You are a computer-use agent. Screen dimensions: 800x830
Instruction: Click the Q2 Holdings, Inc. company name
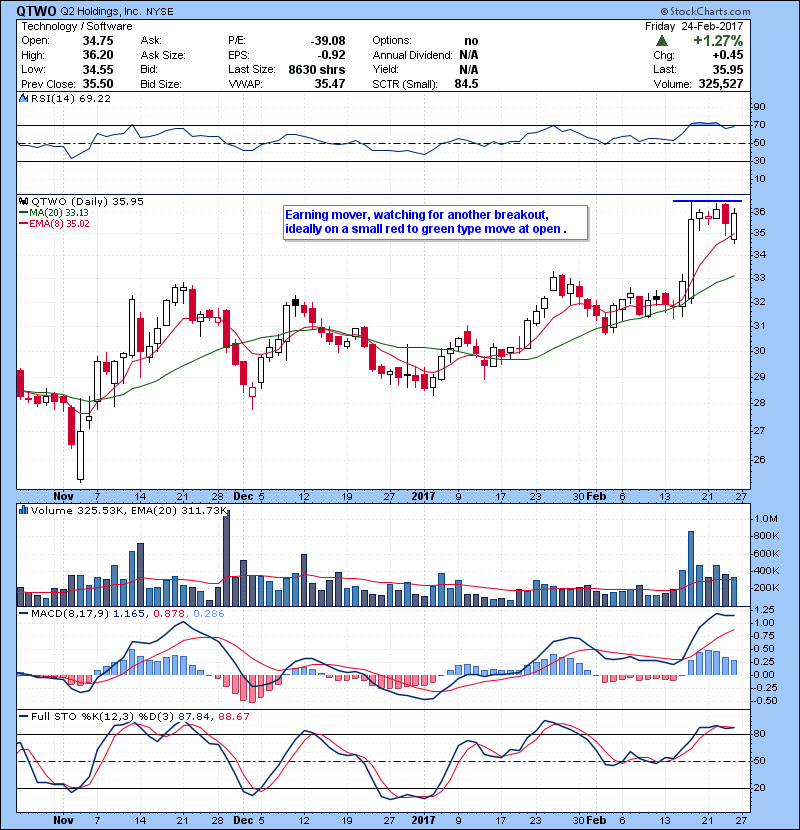[101, 11]
